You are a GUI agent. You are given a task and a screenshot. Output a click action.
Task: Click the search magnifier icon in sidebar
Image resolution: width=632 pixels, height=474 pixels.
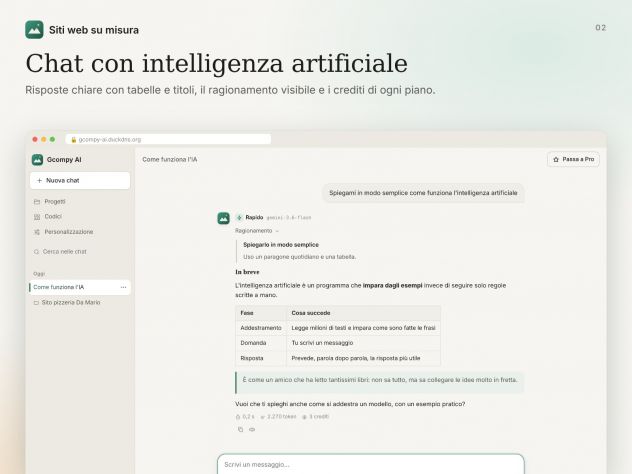(37, 252)
